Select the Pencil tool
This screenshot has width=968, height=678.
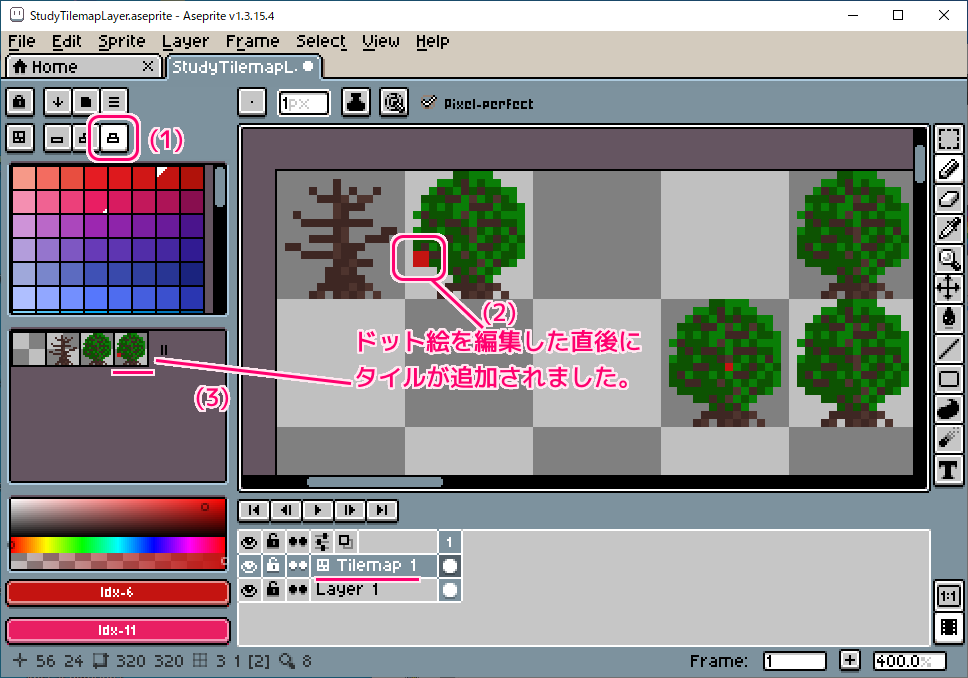click(948, 169)
